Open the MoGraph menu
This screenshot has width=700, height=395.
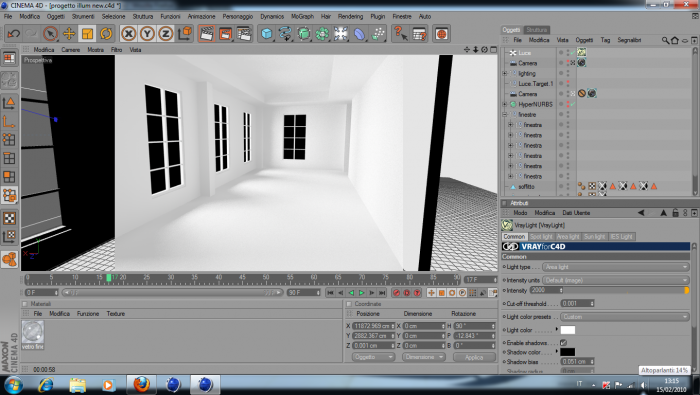point(302,17)
